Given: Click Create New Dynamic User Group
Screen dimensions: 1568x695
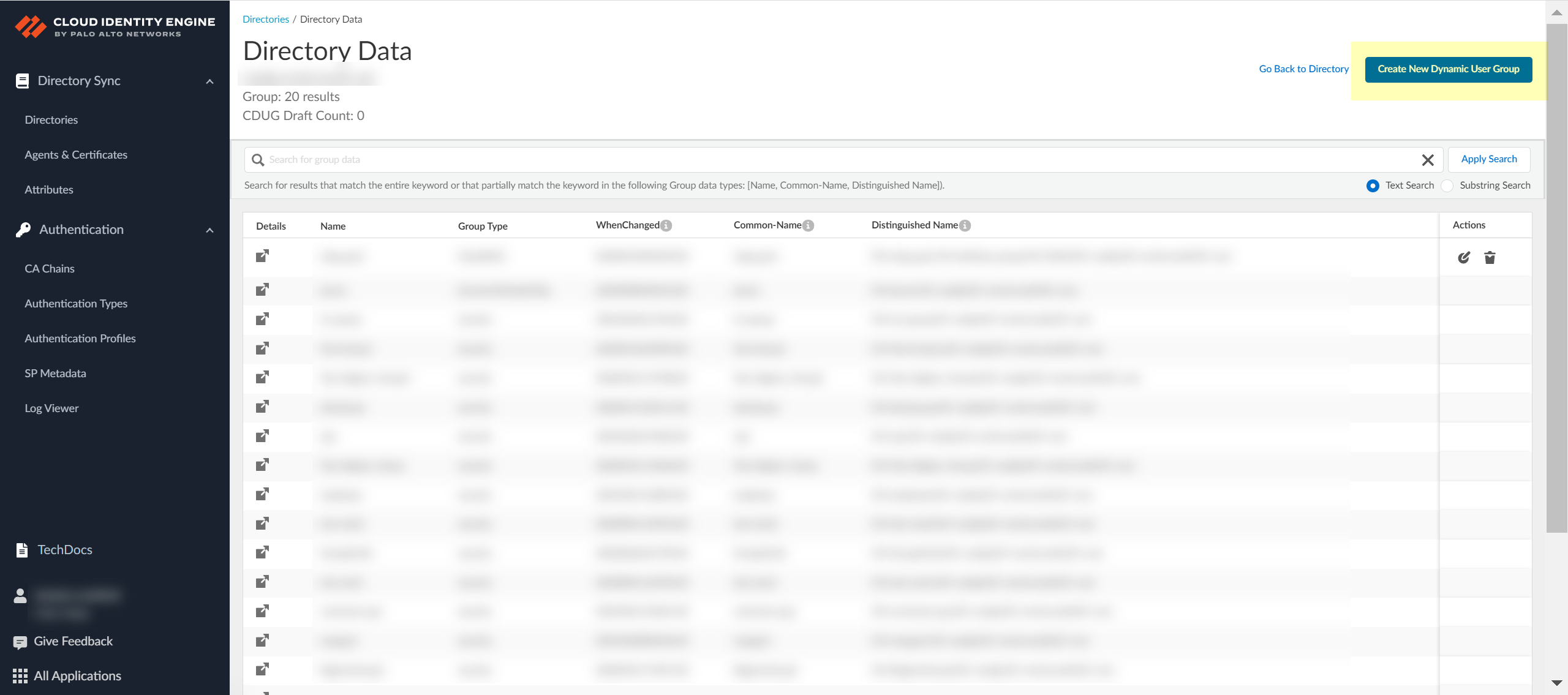Looking at the screenshot, I should 1448,69.
